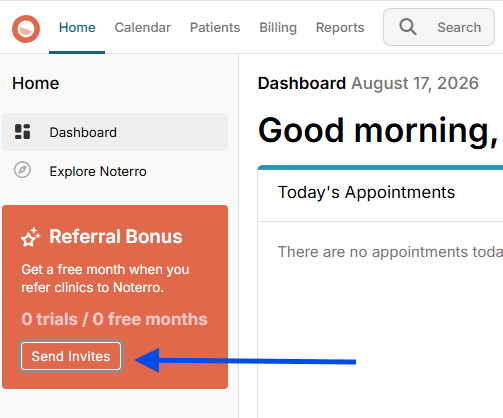Image resolution: width=503 pixels, height=418 pixels.
Task: Click the August 17, 2026 date label
Action: point(415,83)
